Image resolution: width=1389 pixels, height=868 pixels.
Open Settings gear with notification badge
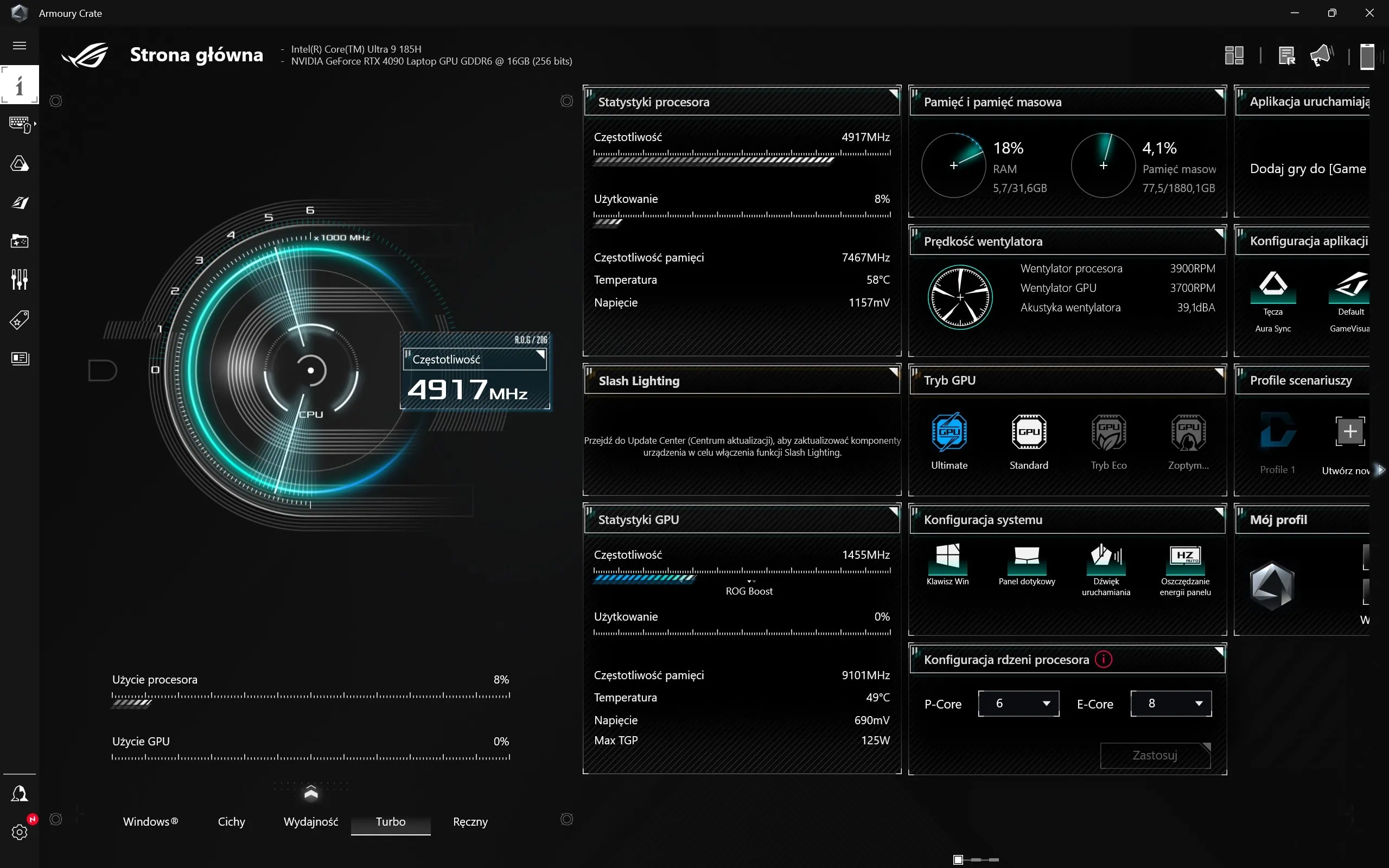[20, 831]
